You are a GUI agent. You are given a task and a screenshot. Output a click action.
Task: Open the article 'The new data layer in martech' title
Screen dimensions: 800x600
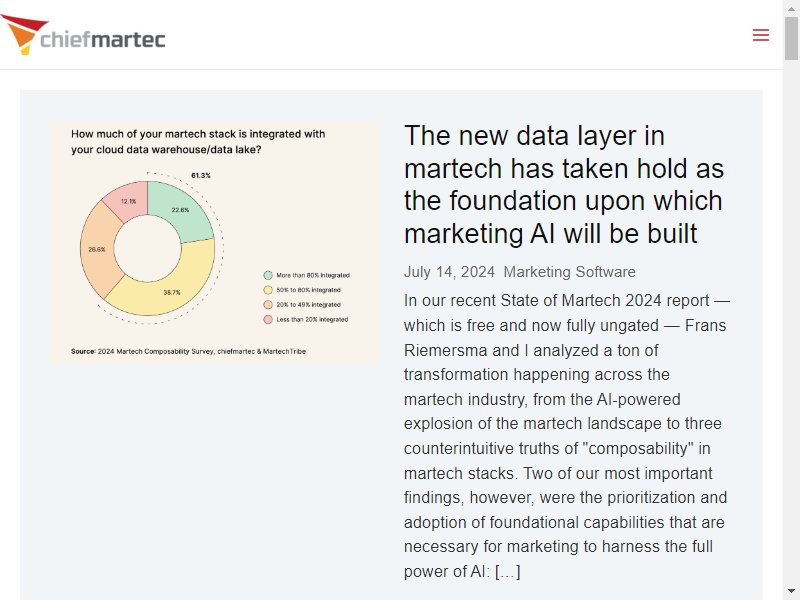pos(563,185)
